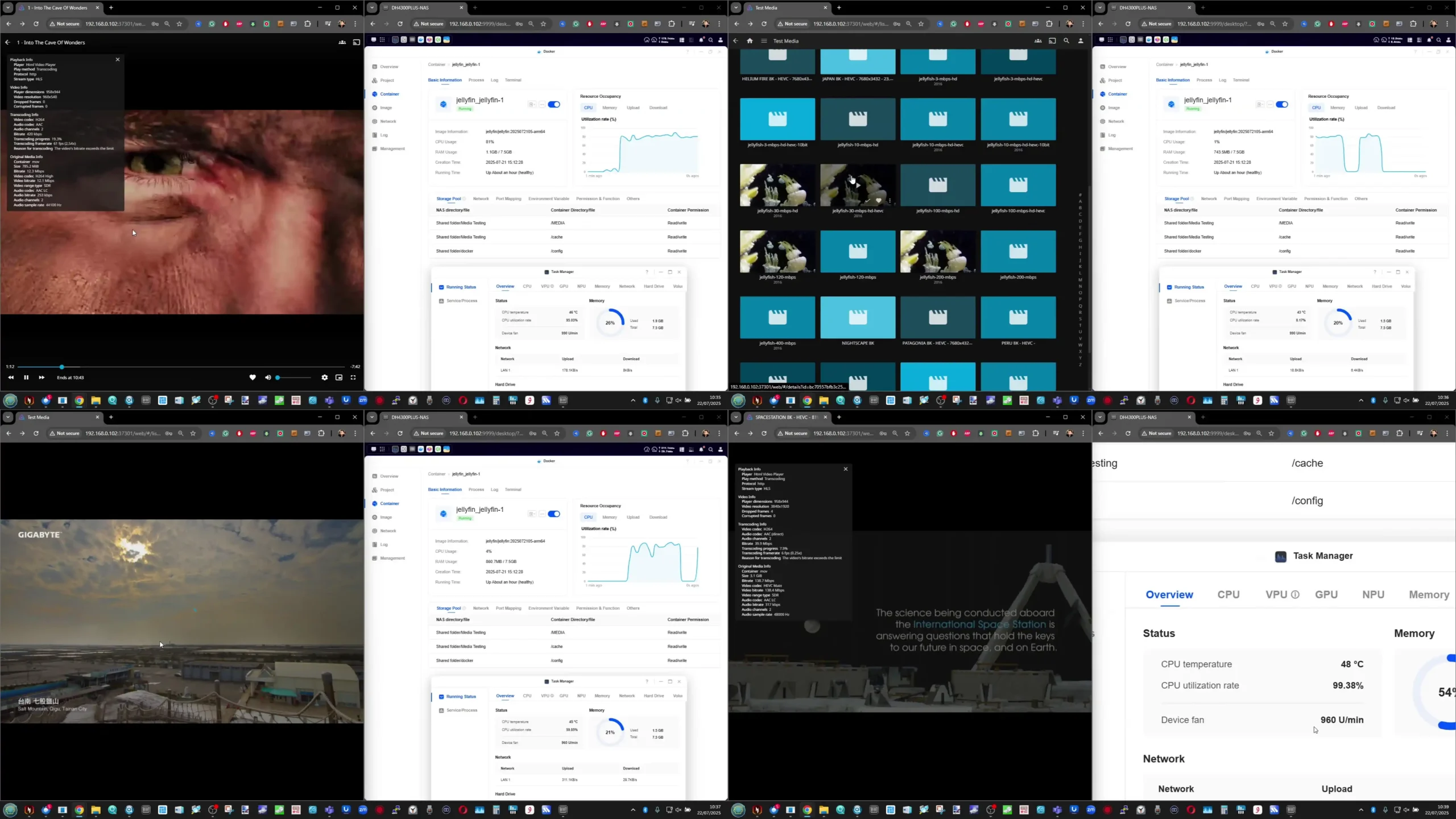
Task: Mute audio using the player speaker icon
Action: tap(268, 378)
